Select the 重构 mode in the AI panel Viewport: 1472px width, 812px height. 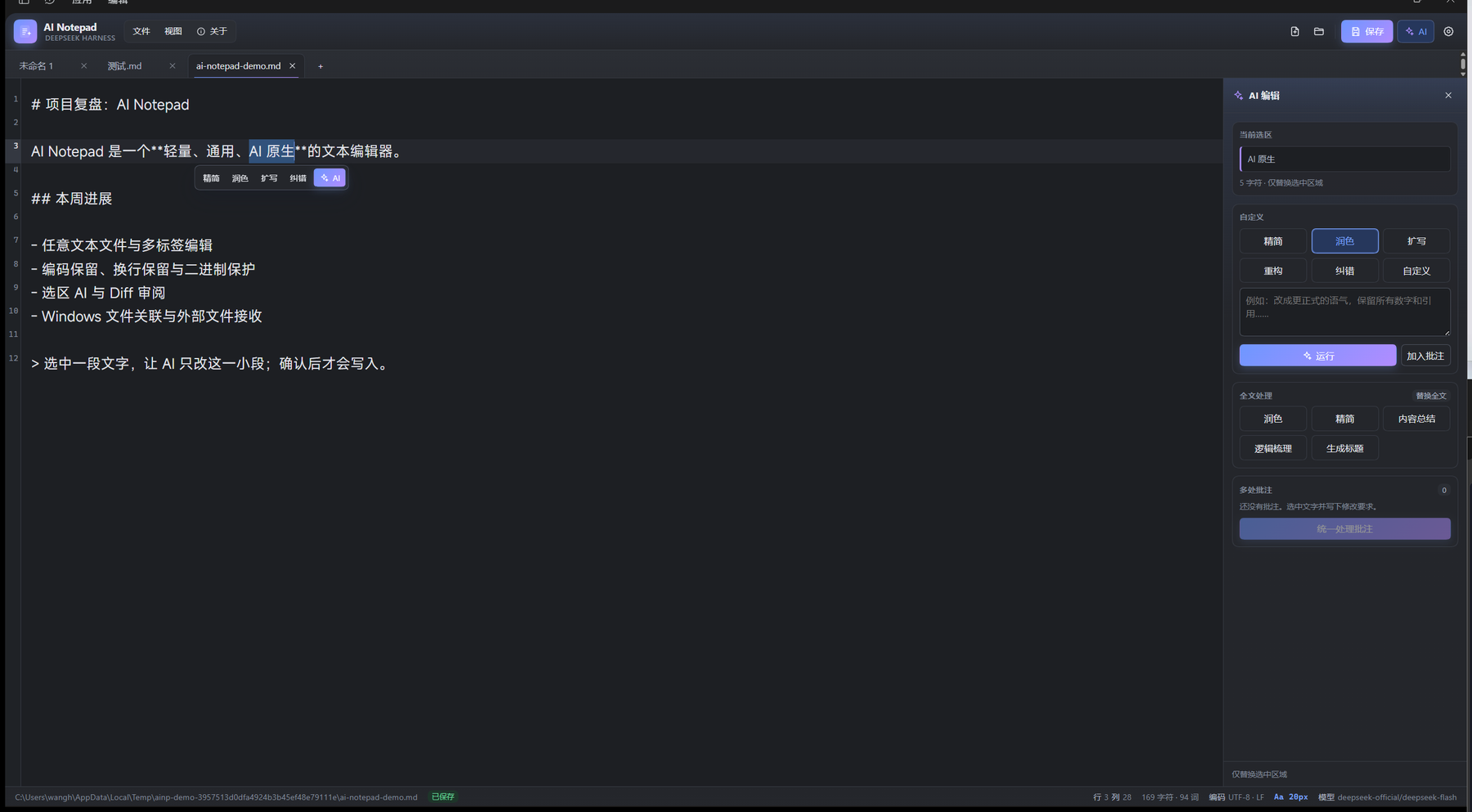click(1272, 271)
